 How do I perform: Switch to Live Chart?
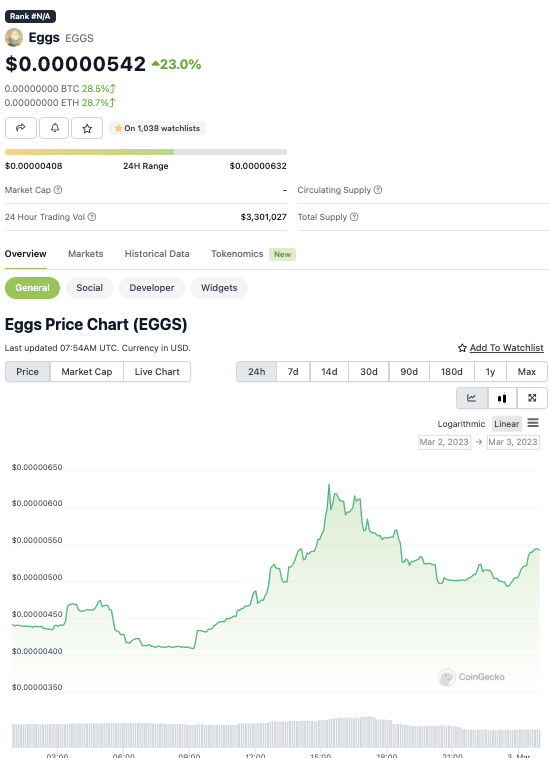point(157,372)
